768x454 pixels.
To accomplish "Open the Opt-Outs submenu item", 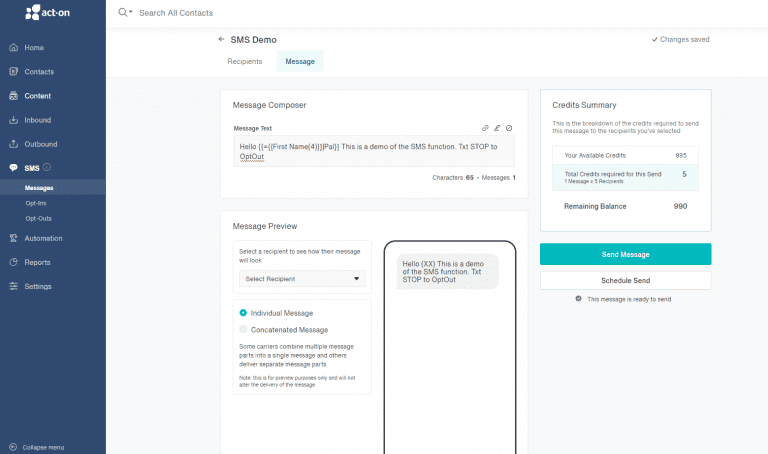I will [x=39, y=217].
